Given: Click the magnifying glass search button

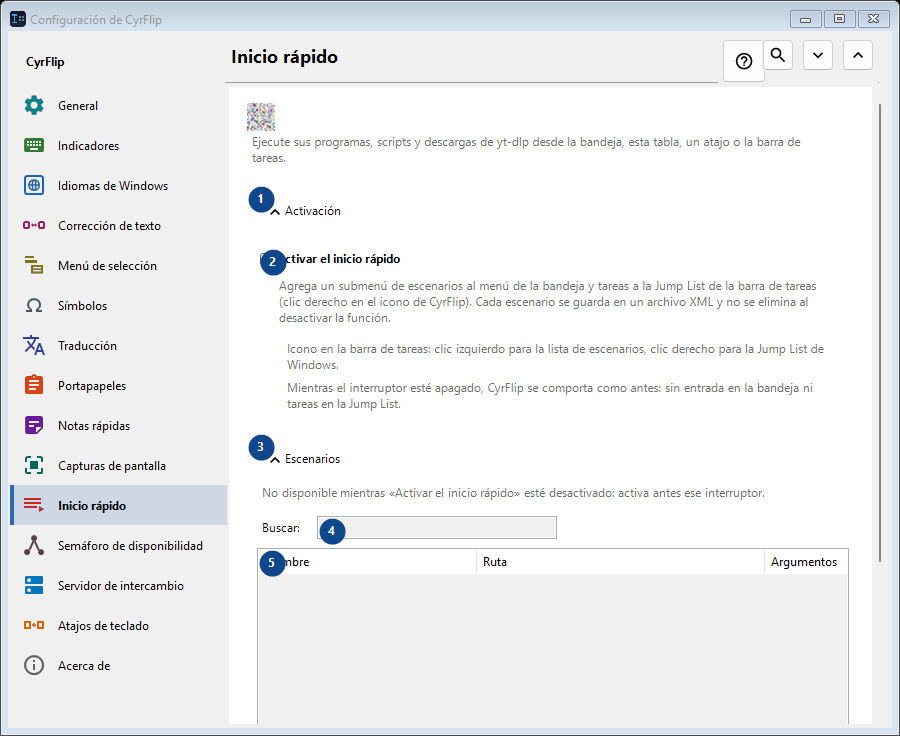Looking at the screenshot, I should 778,55.
